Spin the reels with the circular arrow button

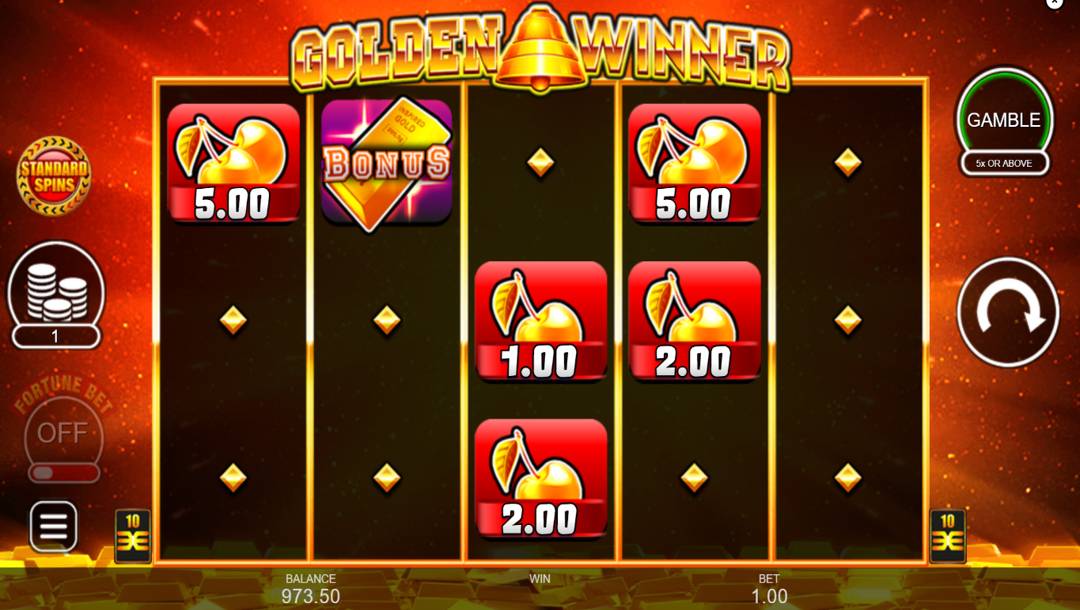point(1008,313)
